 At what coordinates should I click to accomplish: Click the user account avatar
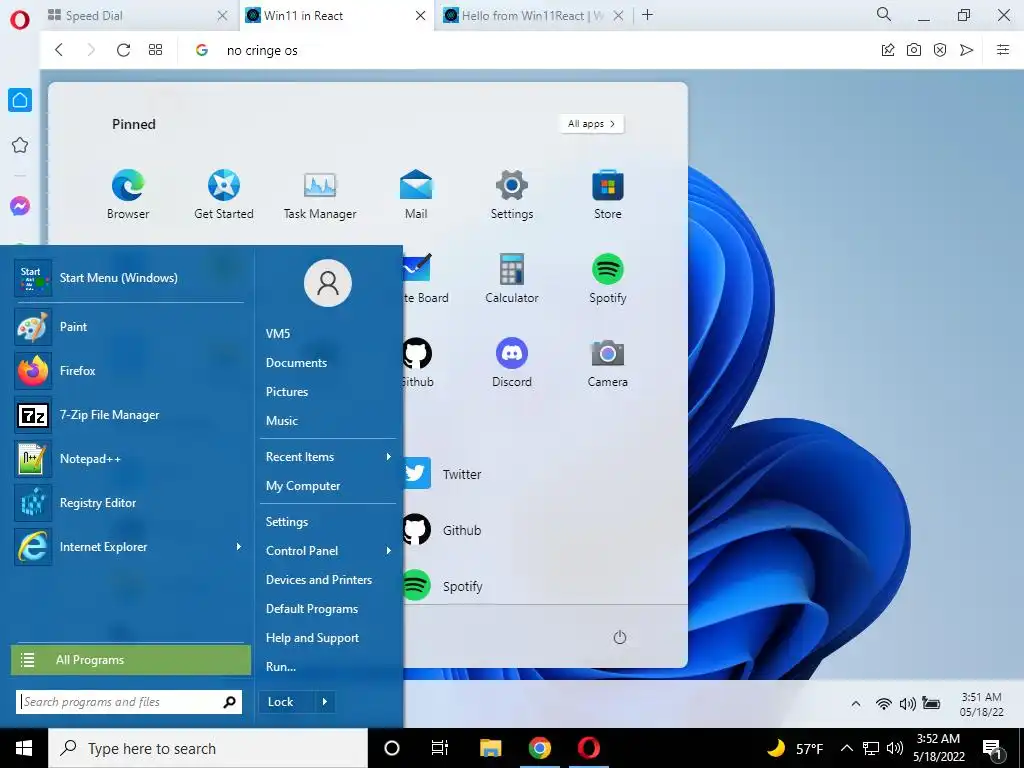point(328,283)
